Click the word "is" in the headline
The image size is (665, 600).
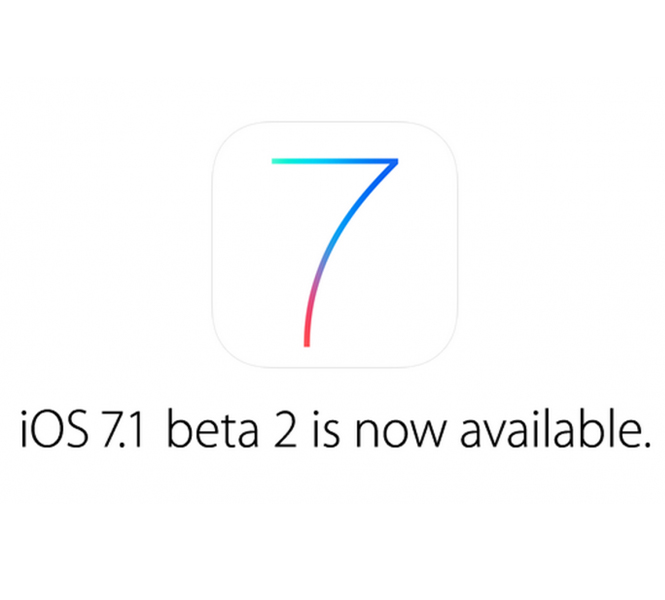coord(326,428)
